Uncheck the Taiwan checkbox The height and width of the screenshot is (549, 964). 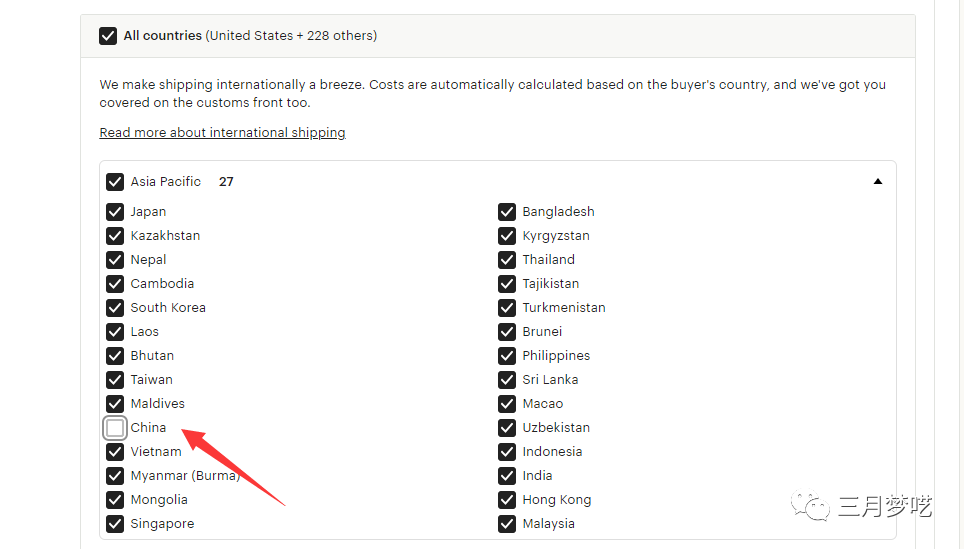[x=115, y=380]
